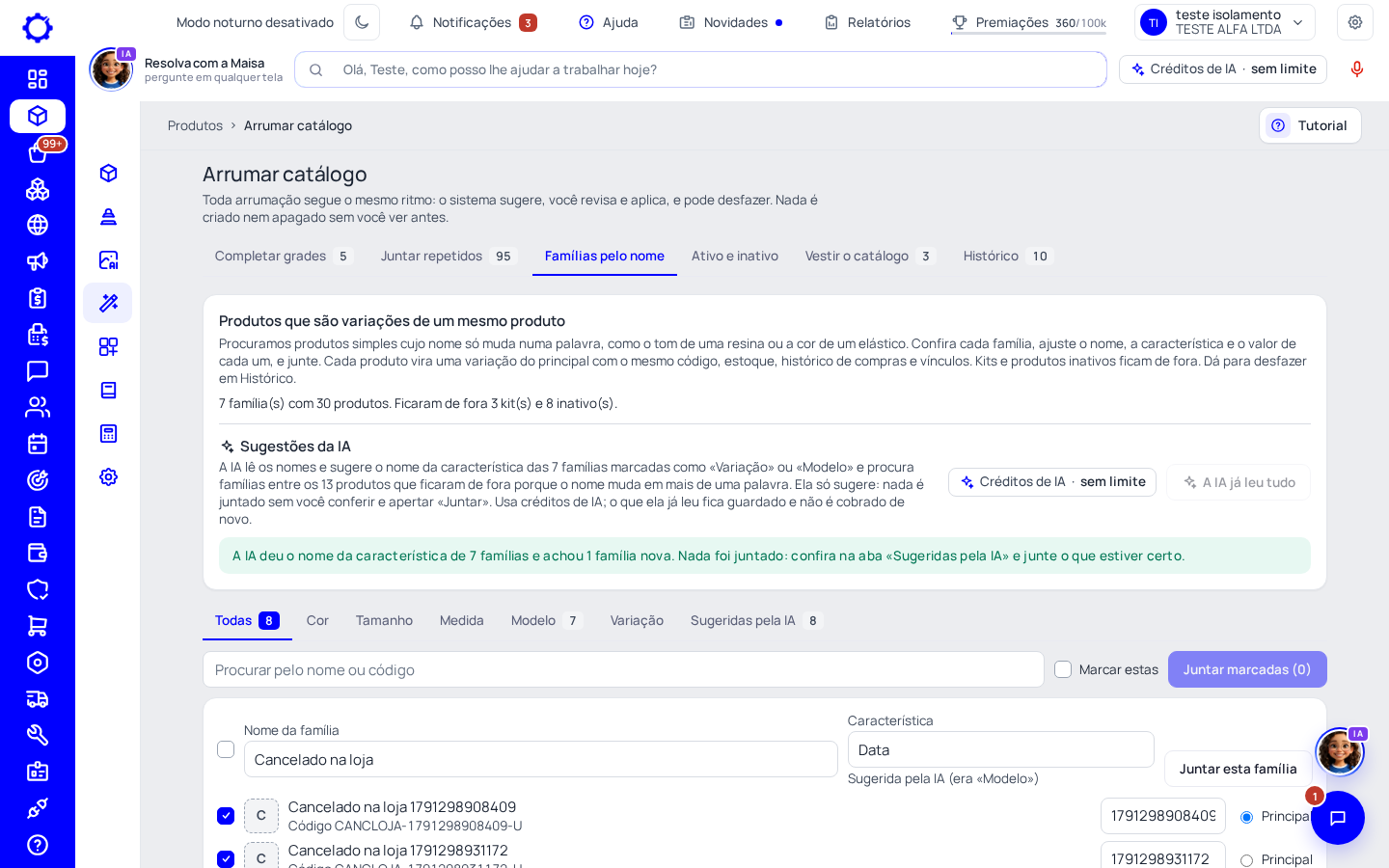Open the Tutorial button
This screenshot has height=868, width=1389.
[1310, 125]
